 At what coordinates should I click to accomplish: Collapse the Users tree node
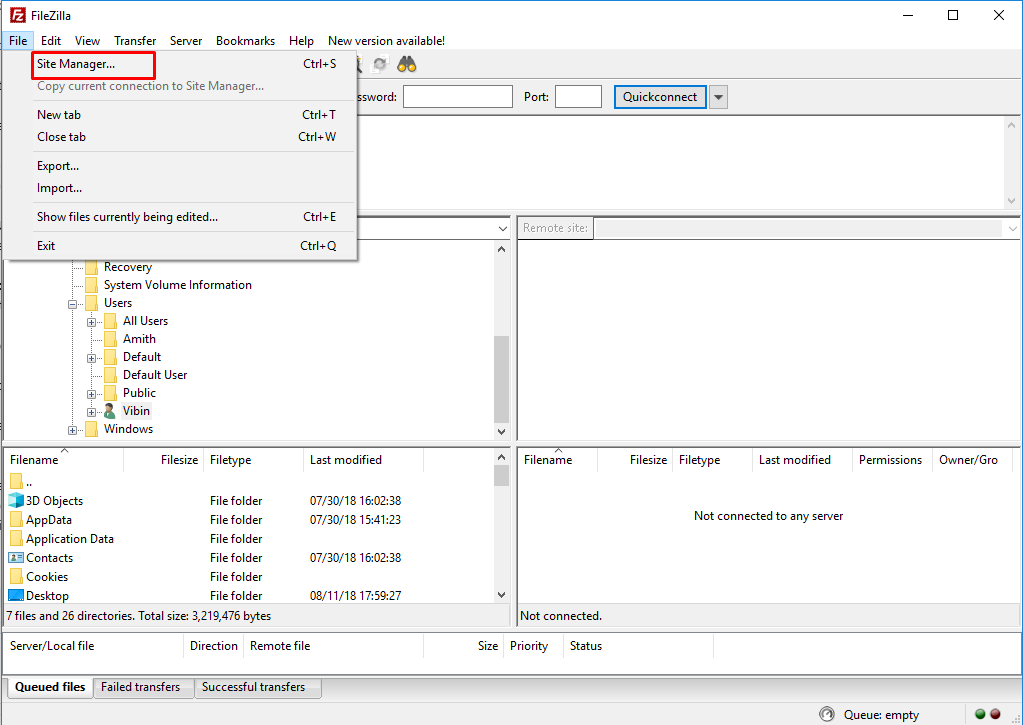pyautogui.click(x=73, y=303)
